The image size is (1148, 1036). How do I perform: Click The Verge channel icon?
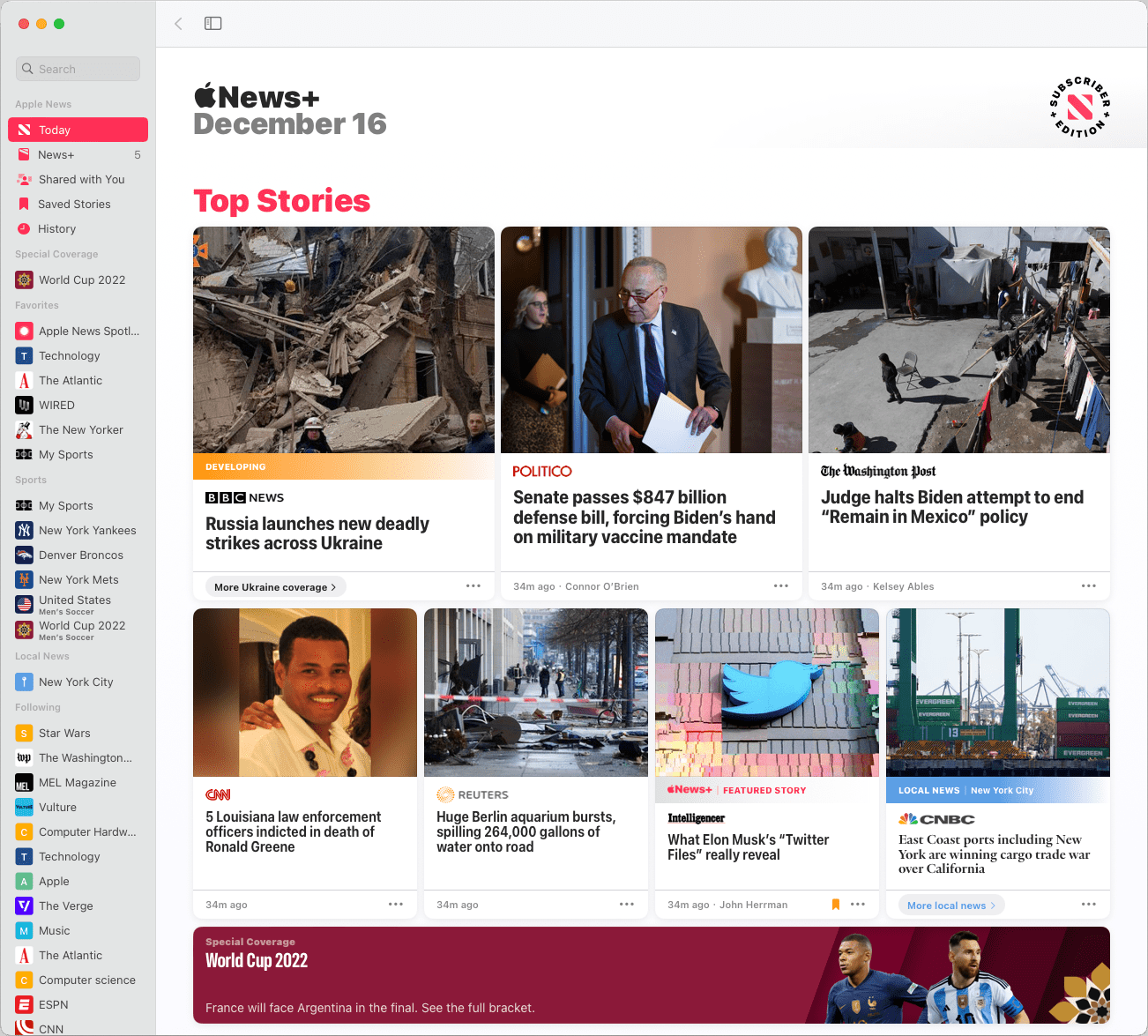(x=24, y=906)
